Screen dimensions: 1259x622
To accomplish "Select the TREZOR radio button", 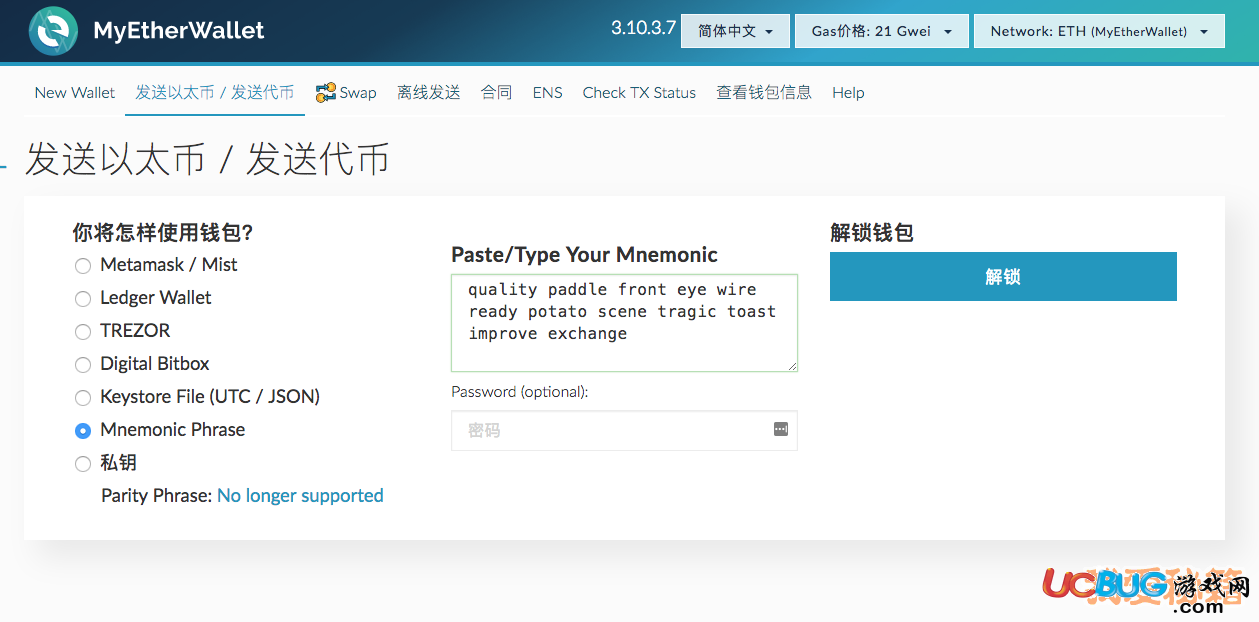I will click(x=83, y=332).
